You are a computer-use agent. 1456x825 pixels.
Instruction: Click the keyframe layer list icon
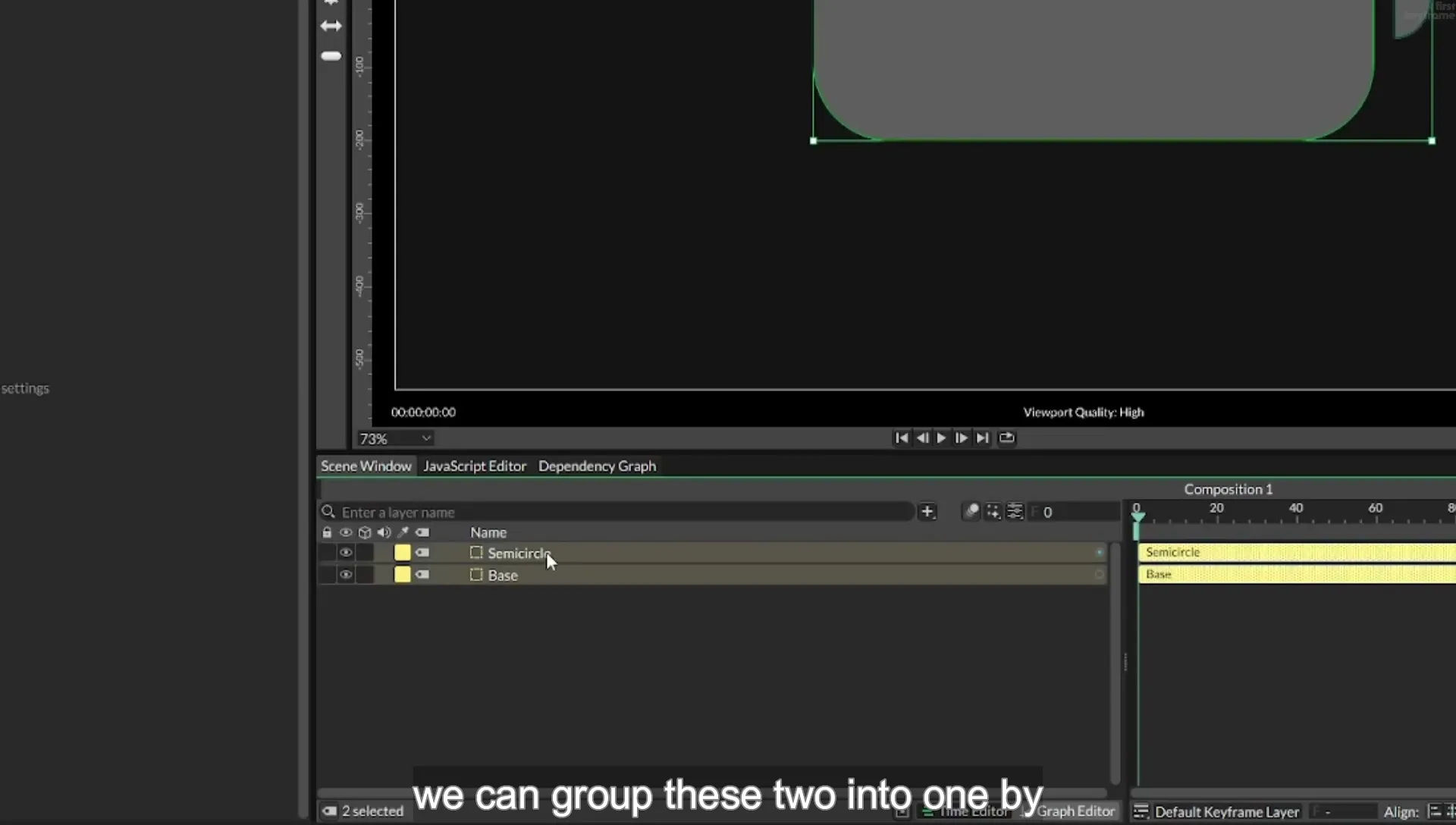click(1141, 812)
